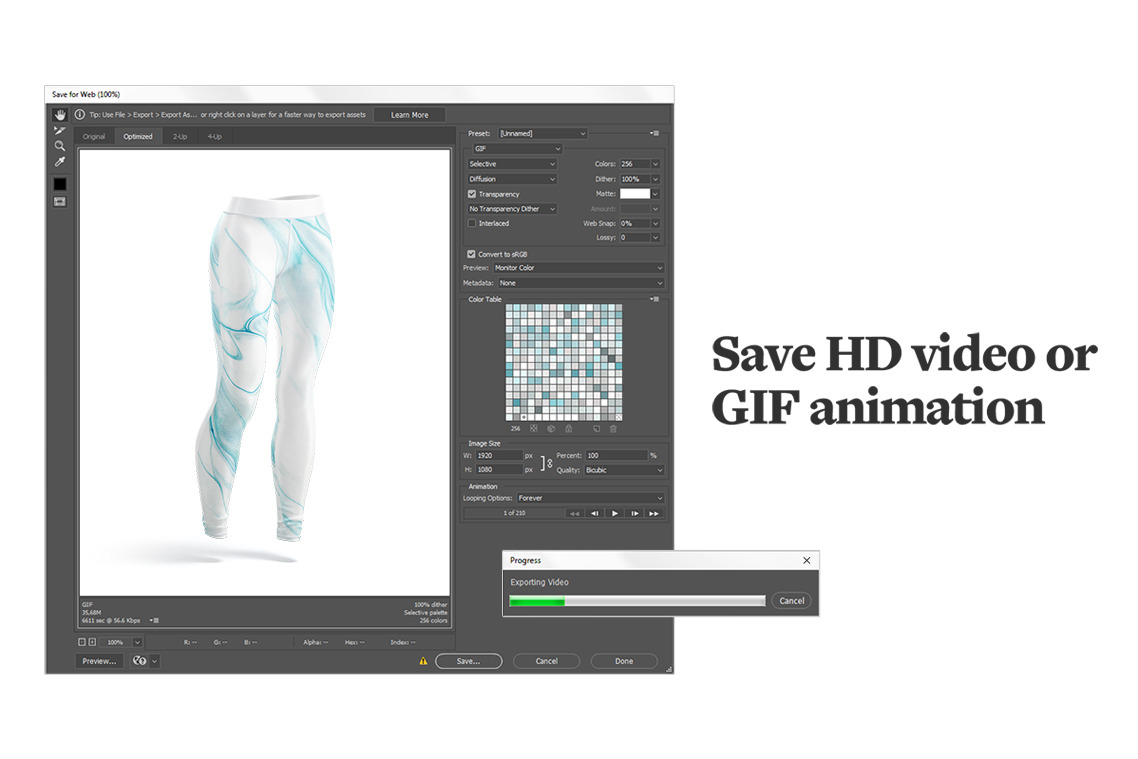Play the animation
1138x759 pixels.
(614, 513)
